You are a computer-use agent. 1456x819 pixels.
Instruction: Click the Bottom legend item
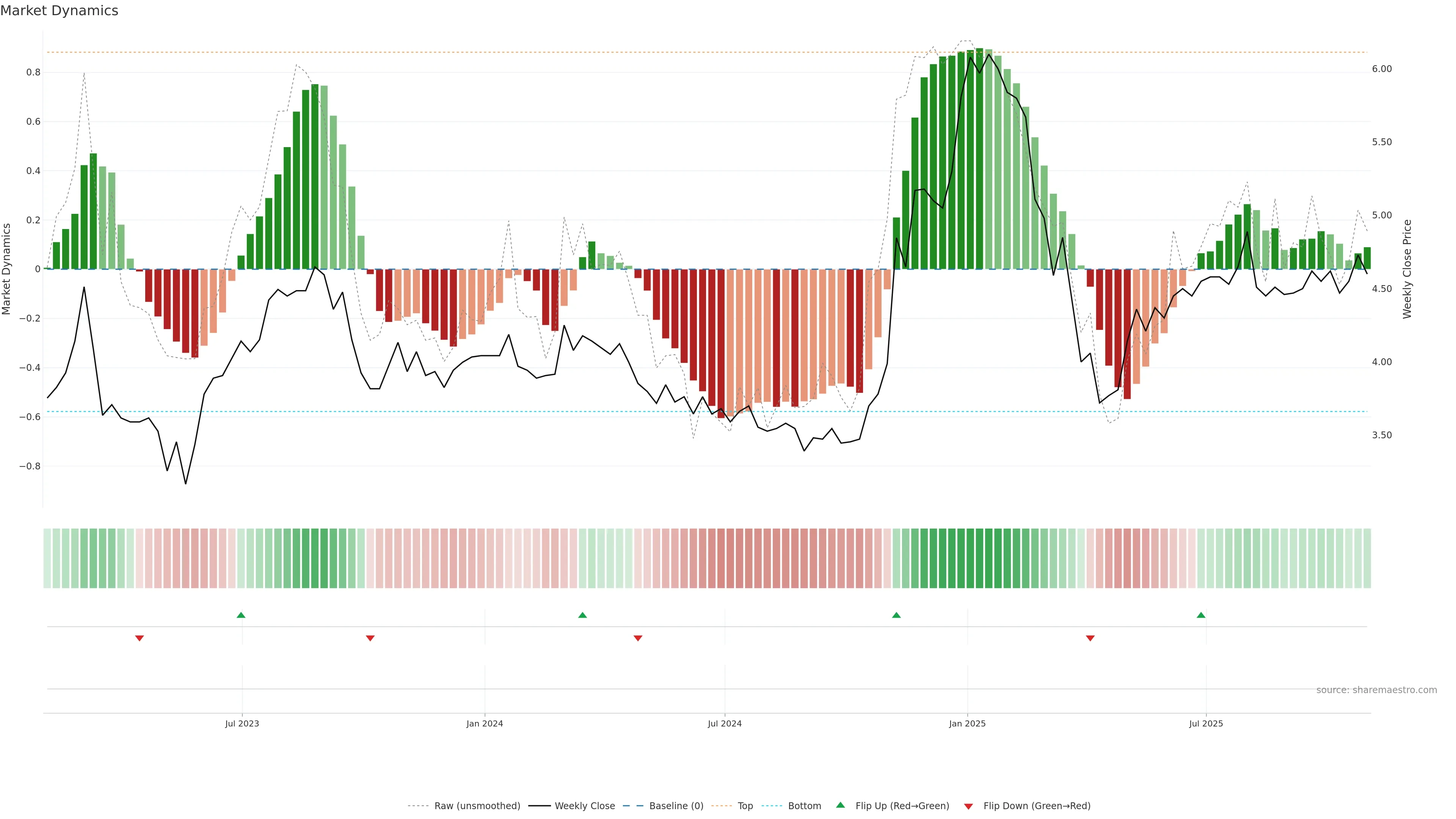(804, 806)
